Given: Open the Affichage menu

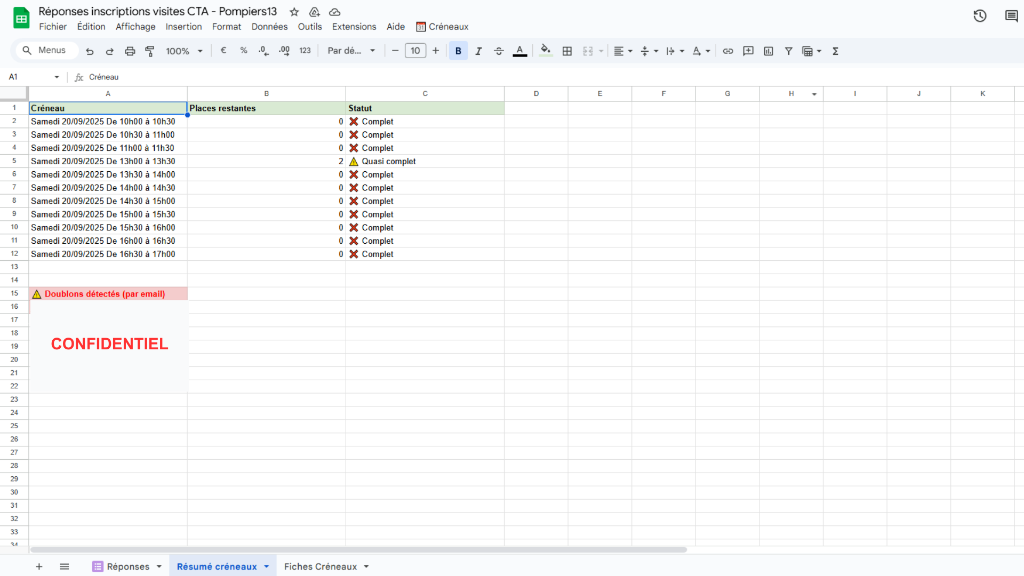Looking at the screenshot, I should click(135, 27).
